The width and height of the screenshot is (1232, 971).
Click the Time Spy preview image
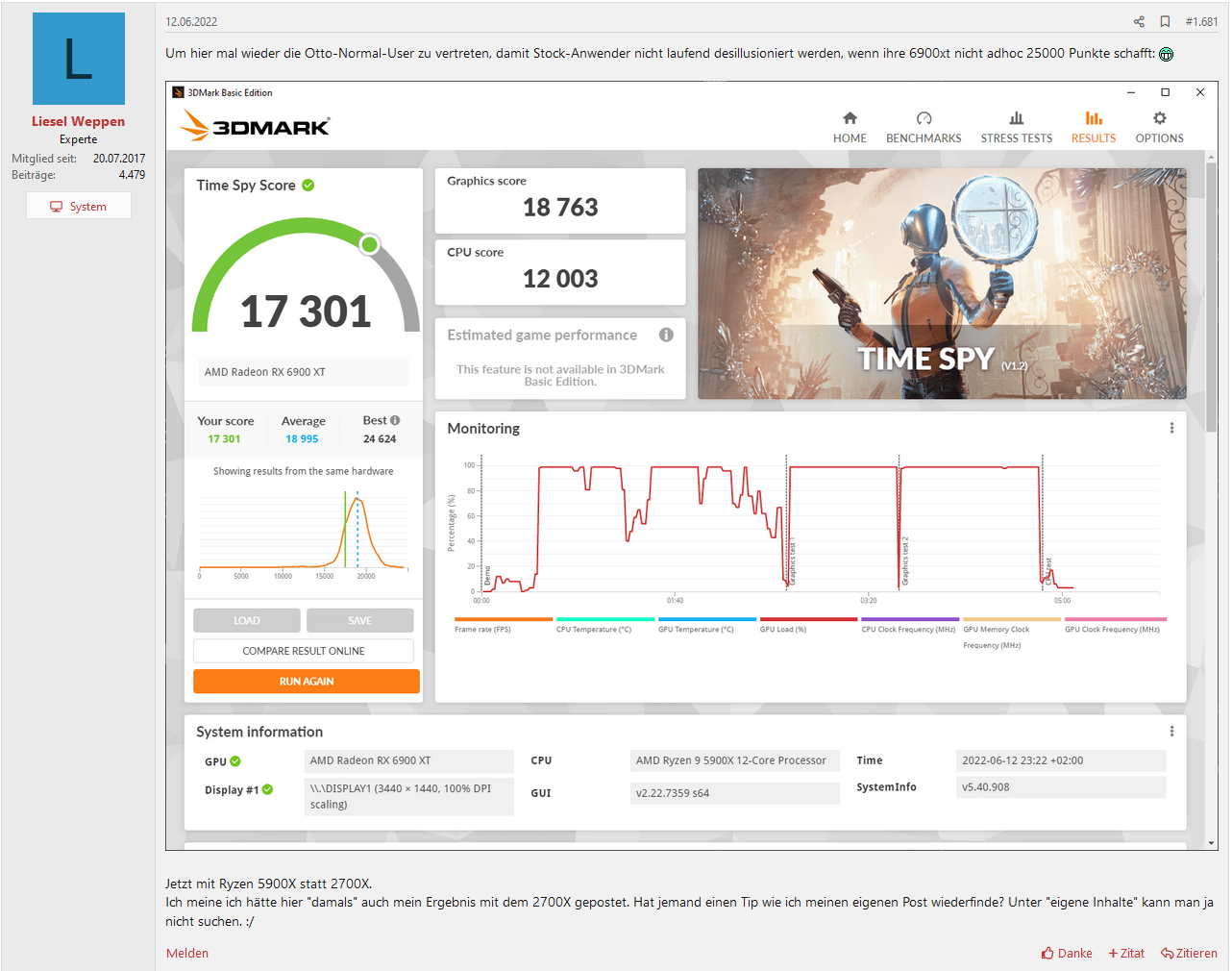point(942,284)
